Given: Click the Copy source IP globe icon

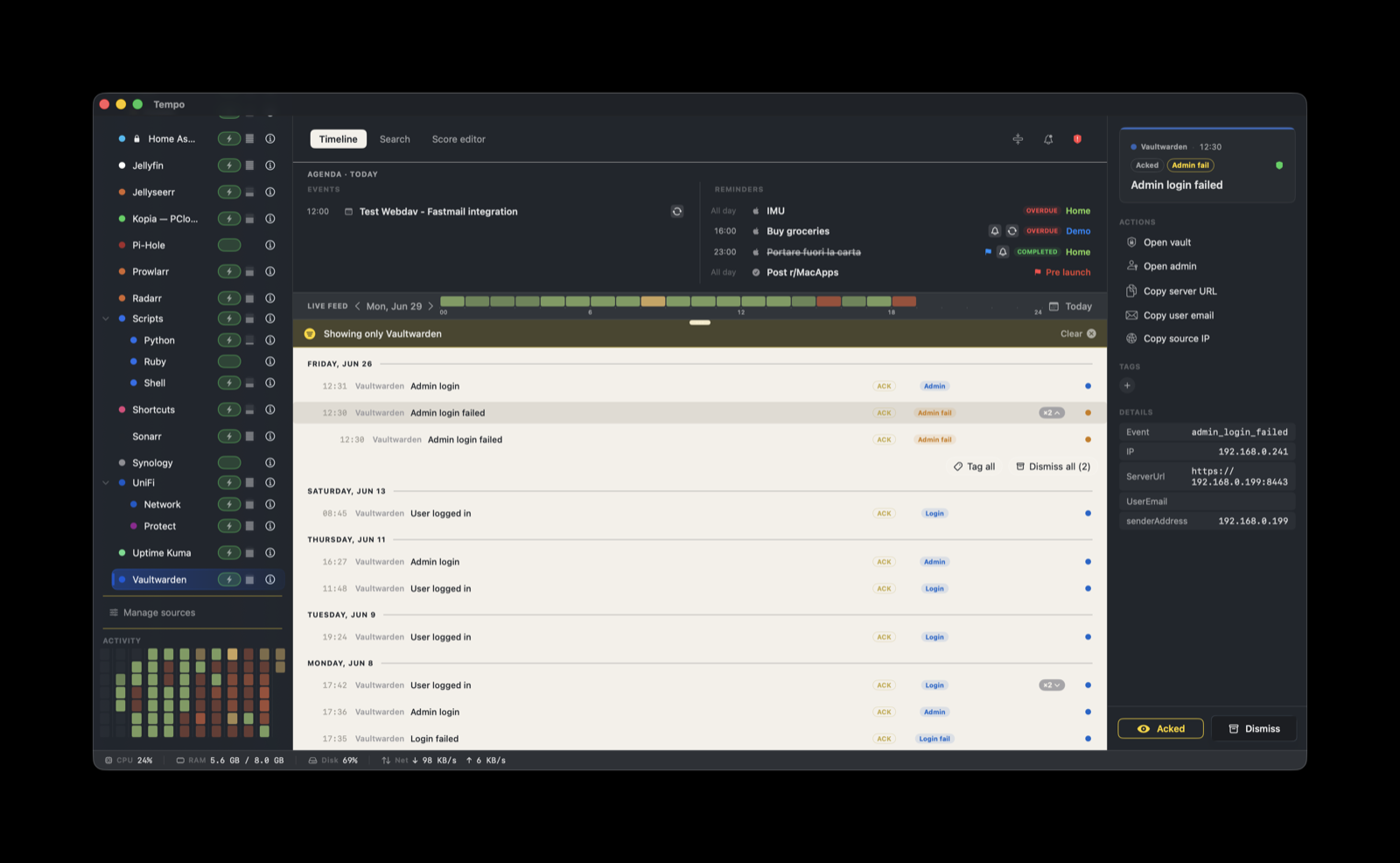Looking at the screenshot, I should click(1131, 339).
